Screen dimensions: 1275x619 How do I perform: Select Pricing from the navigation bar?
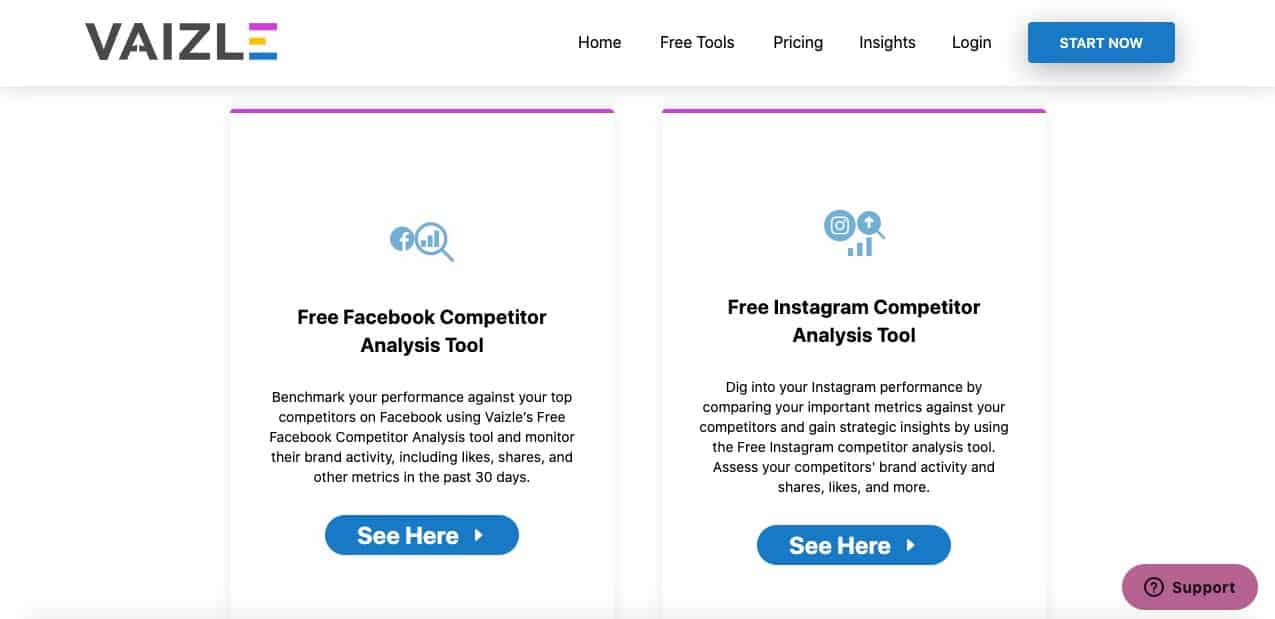[797, 42]
